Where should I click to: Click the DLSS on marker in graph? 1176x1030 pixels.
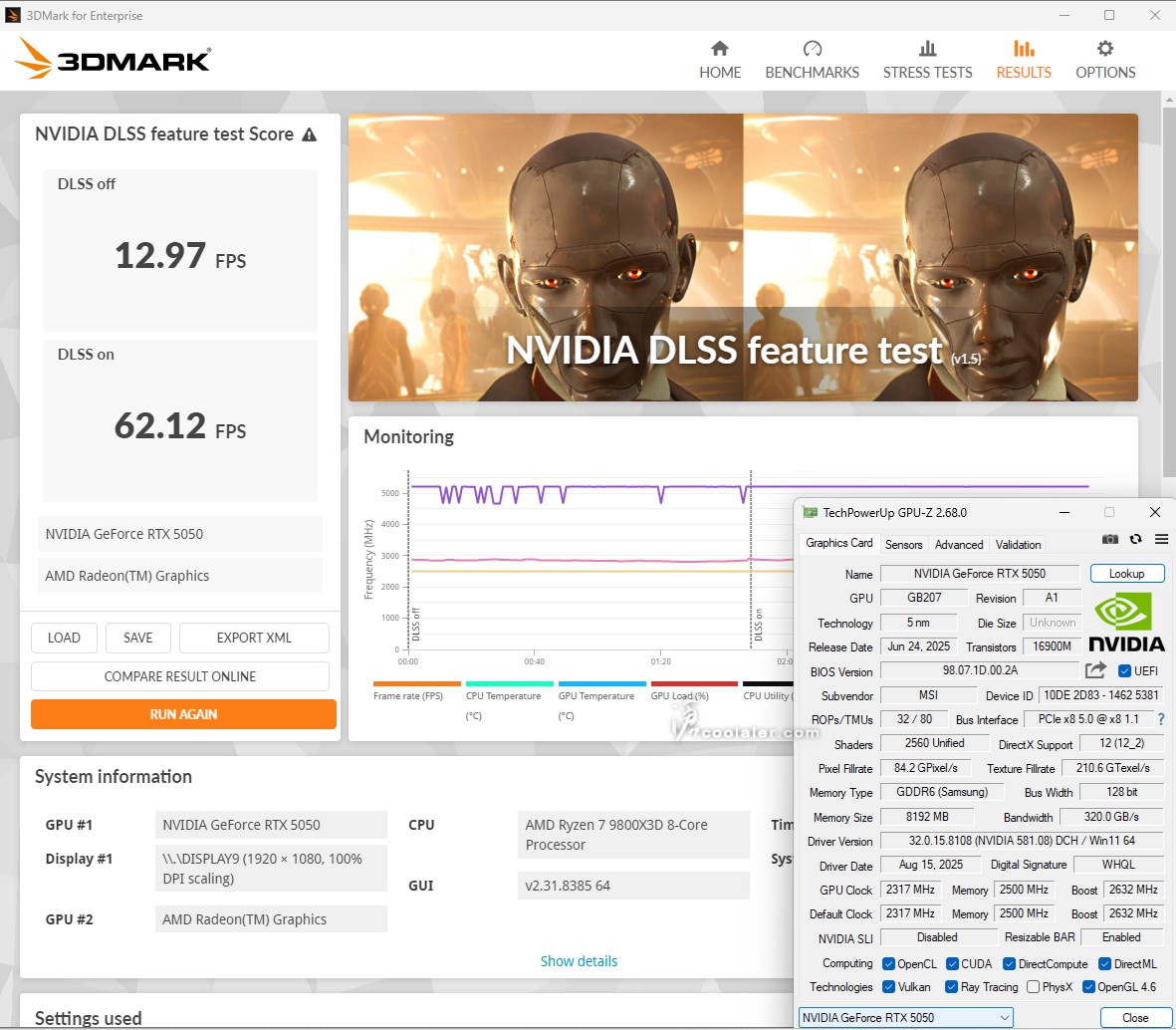(x=758, y=625)
